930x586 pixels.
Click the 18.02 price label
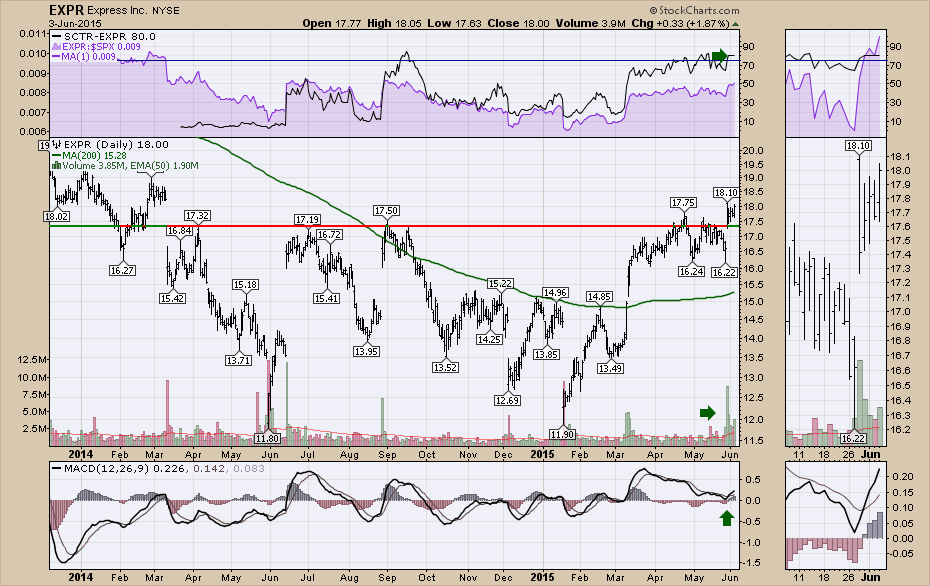[56, 216]
